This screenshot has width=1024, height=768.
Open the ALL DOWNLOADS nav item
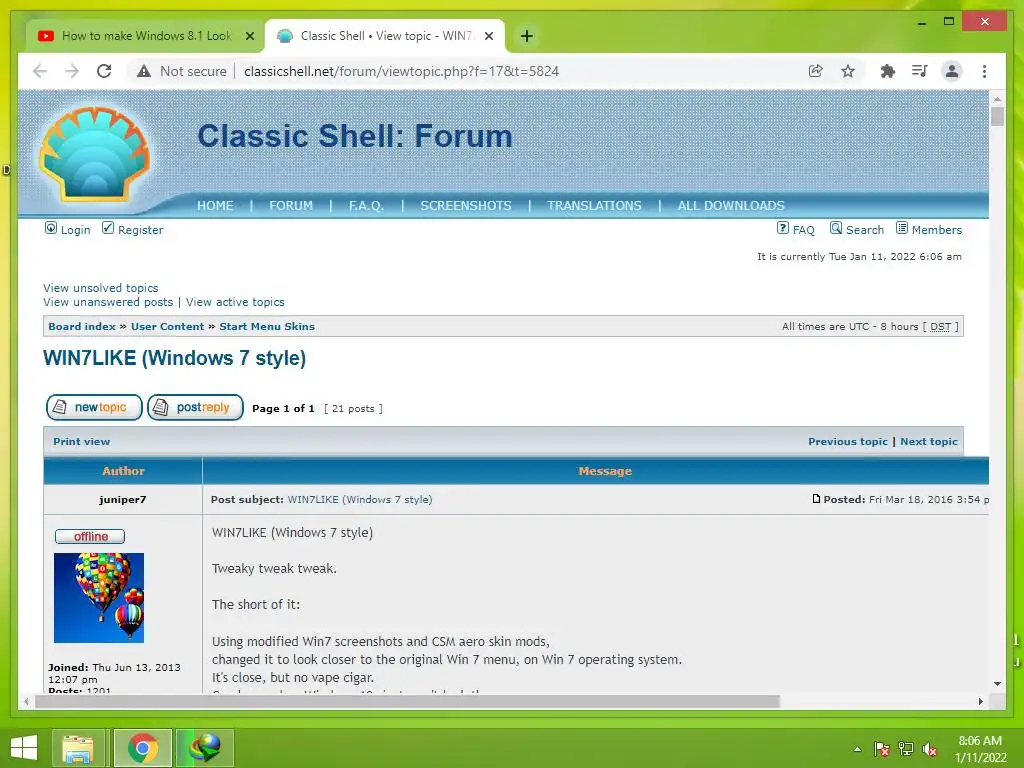click(731, 206)
